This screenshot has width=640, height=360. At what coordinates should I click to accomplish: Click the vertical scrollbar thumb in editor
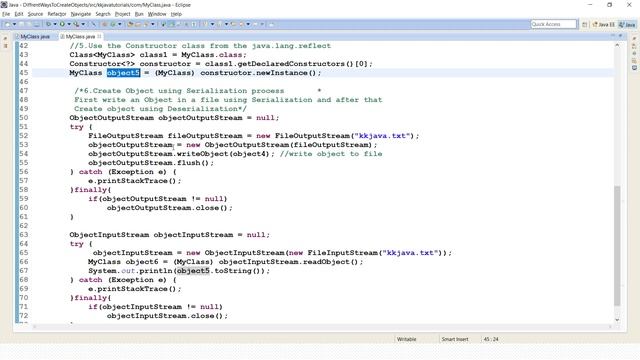click(x=617, y=246)
